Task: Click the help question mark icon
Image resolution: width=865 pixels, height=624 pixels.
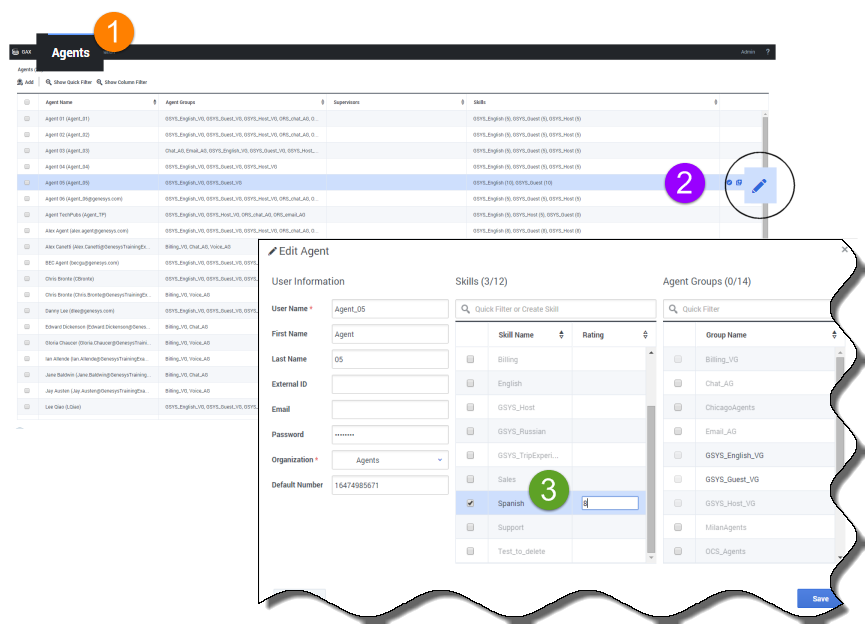Action: pyautogui.click(x=768, y=51)
